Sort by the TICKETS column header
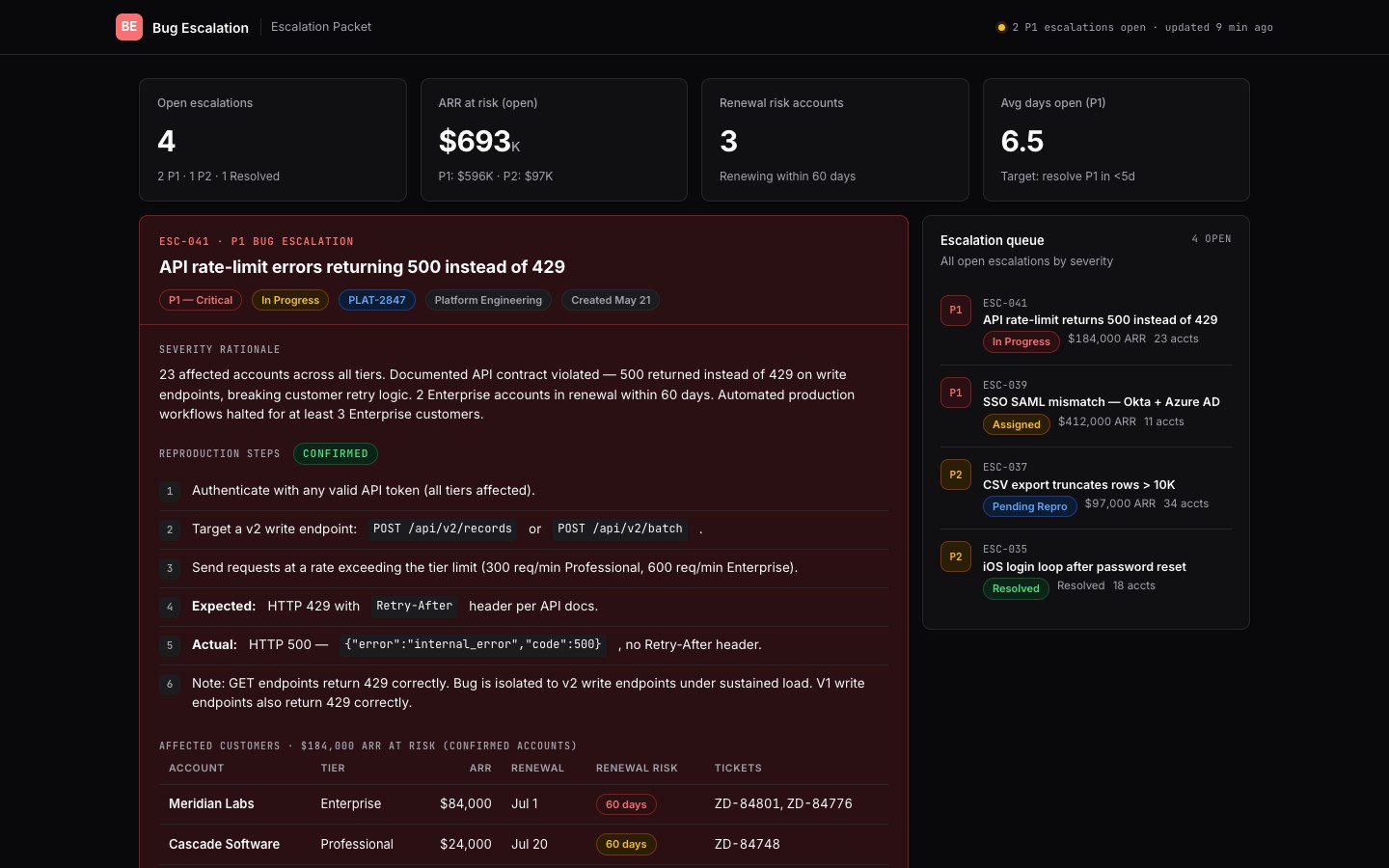 (x=738, y=769)
